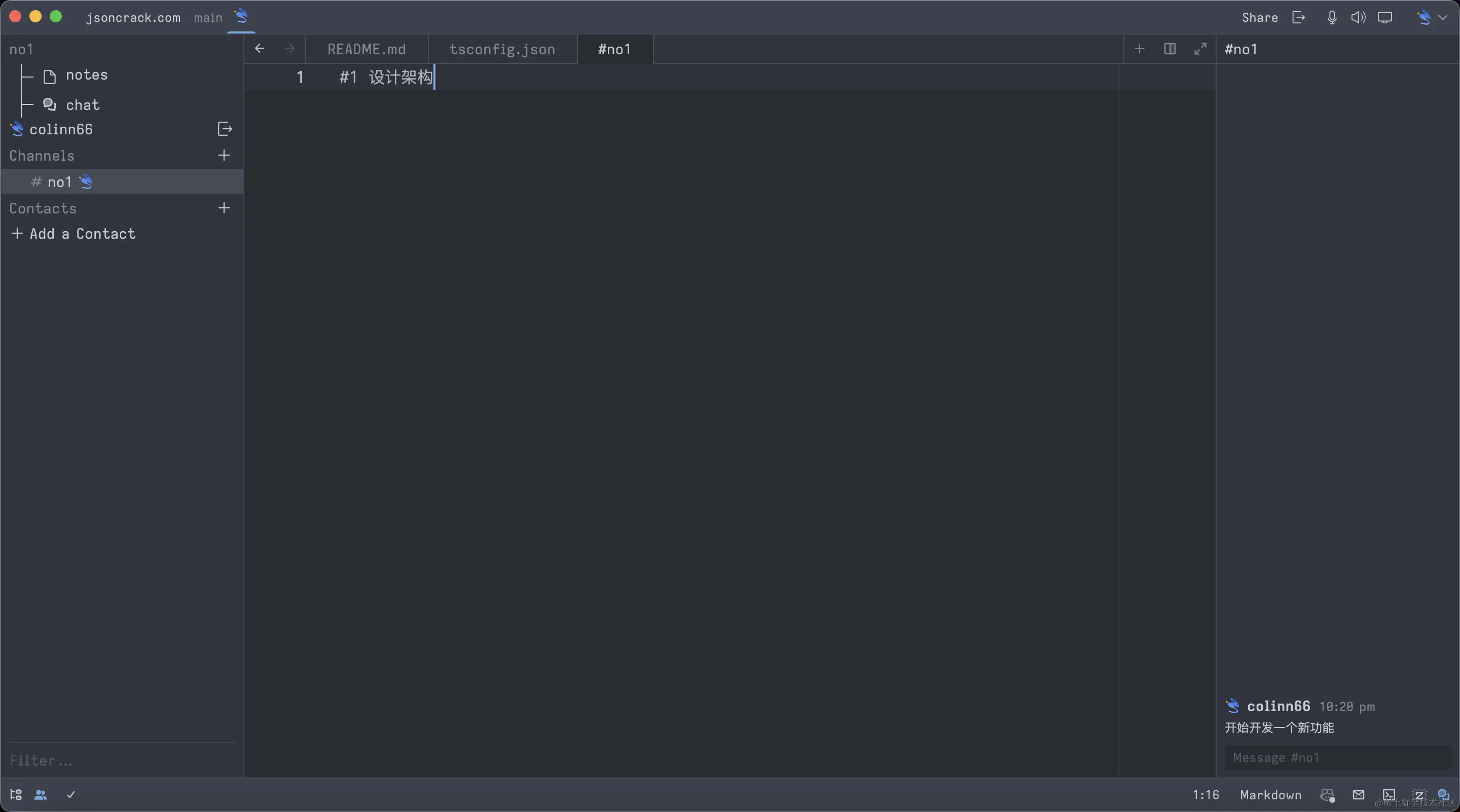Open terminal panel icon in status bar
Image resolution: width=1460 pixels, height=812 pixels.
[x=1389, y=794]
